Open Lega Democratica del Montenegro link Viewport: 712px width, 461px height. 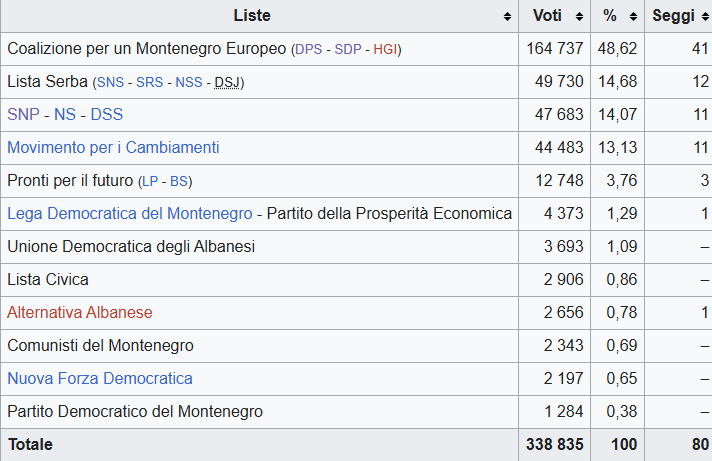129,213
